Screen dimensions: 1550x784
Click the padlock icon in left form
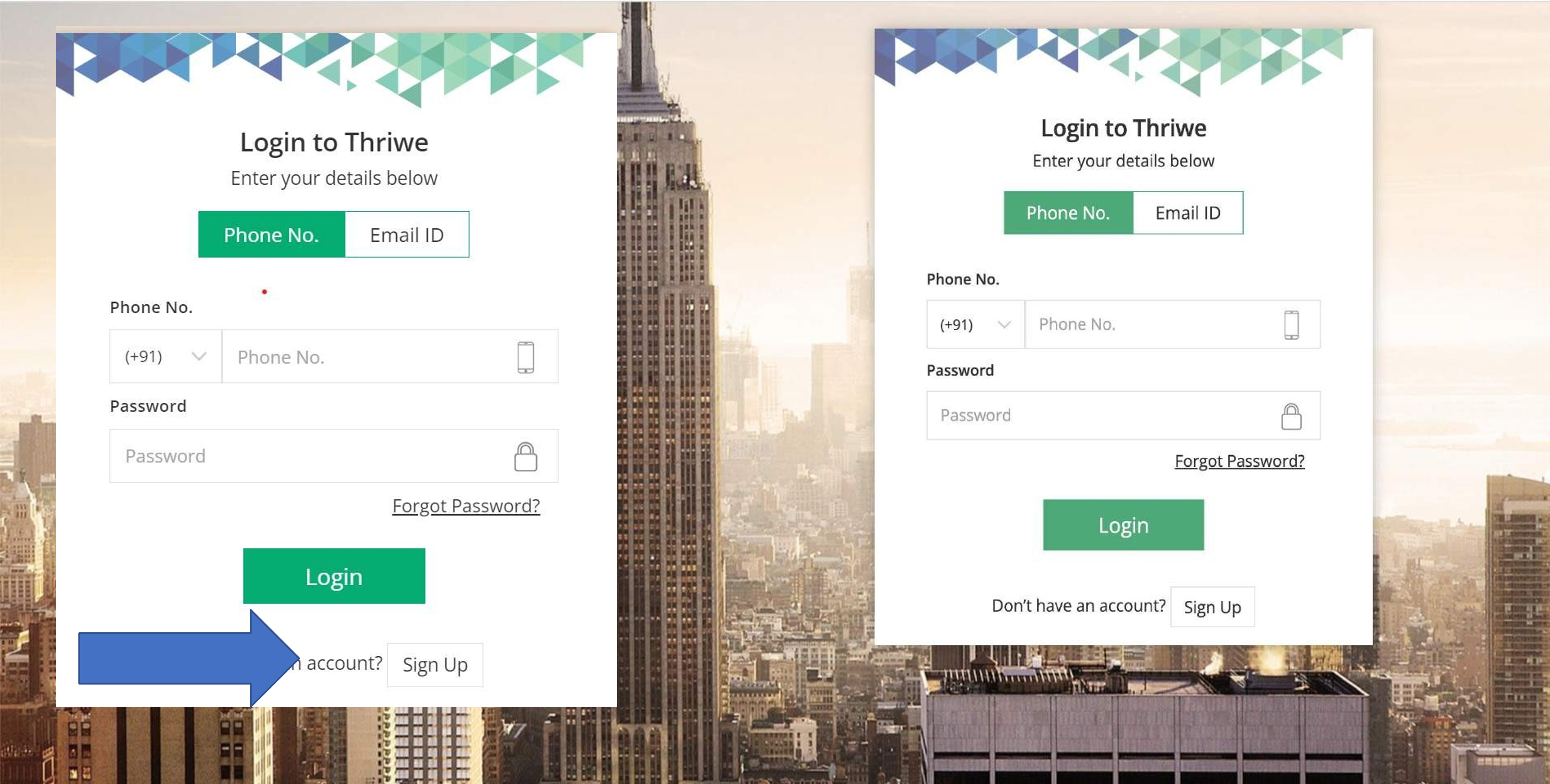525,456
